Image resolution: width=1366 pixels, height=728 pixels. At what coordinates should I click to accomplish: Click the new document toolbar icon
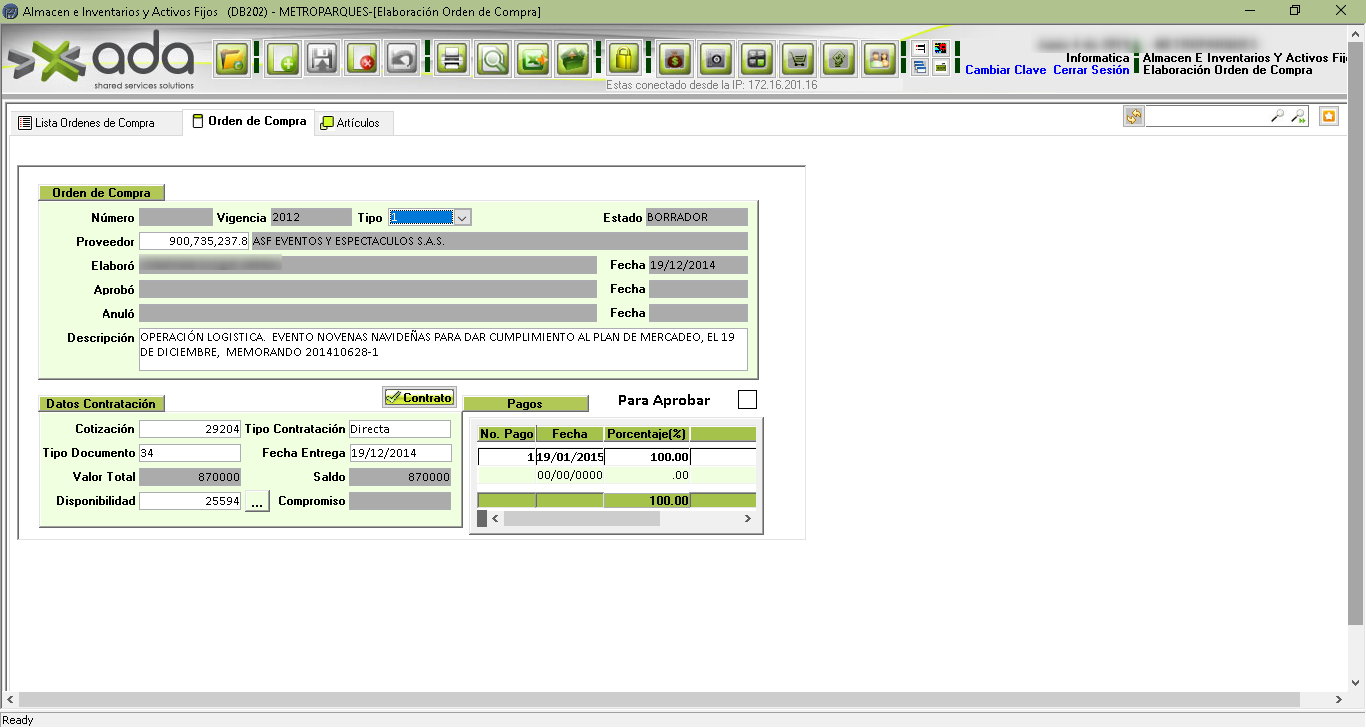[x=283, y=60]
